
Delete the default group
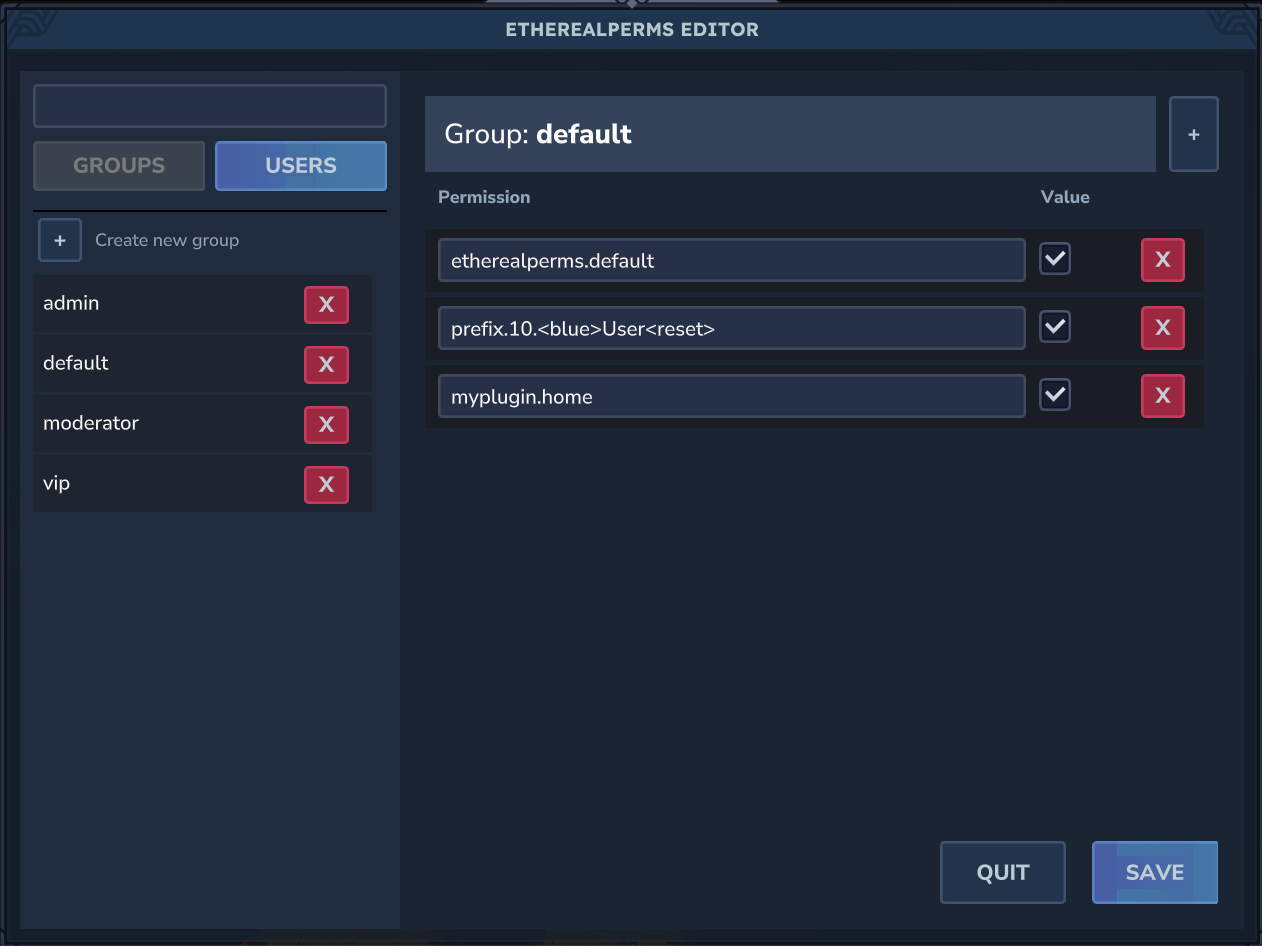pyautogui.click(x=326, y=364)
